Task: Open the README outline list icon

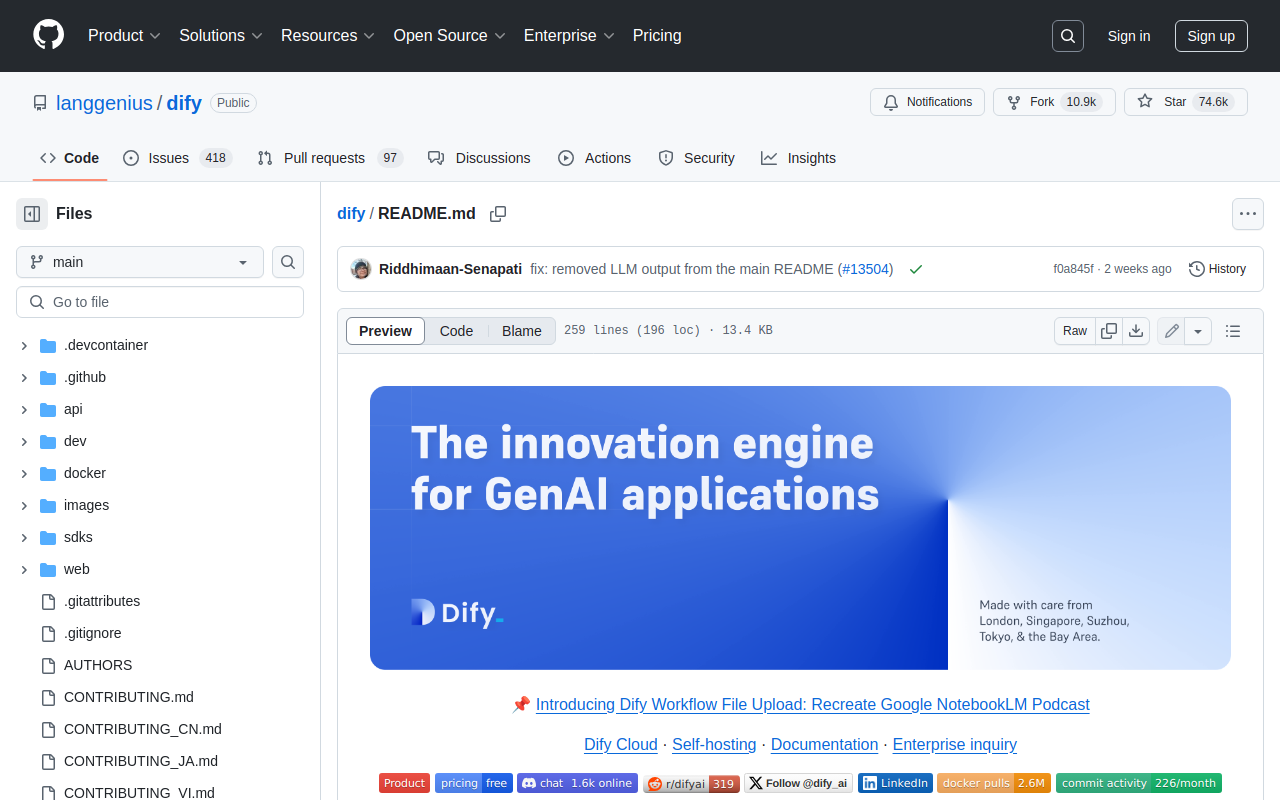Action: point(1233,331)
